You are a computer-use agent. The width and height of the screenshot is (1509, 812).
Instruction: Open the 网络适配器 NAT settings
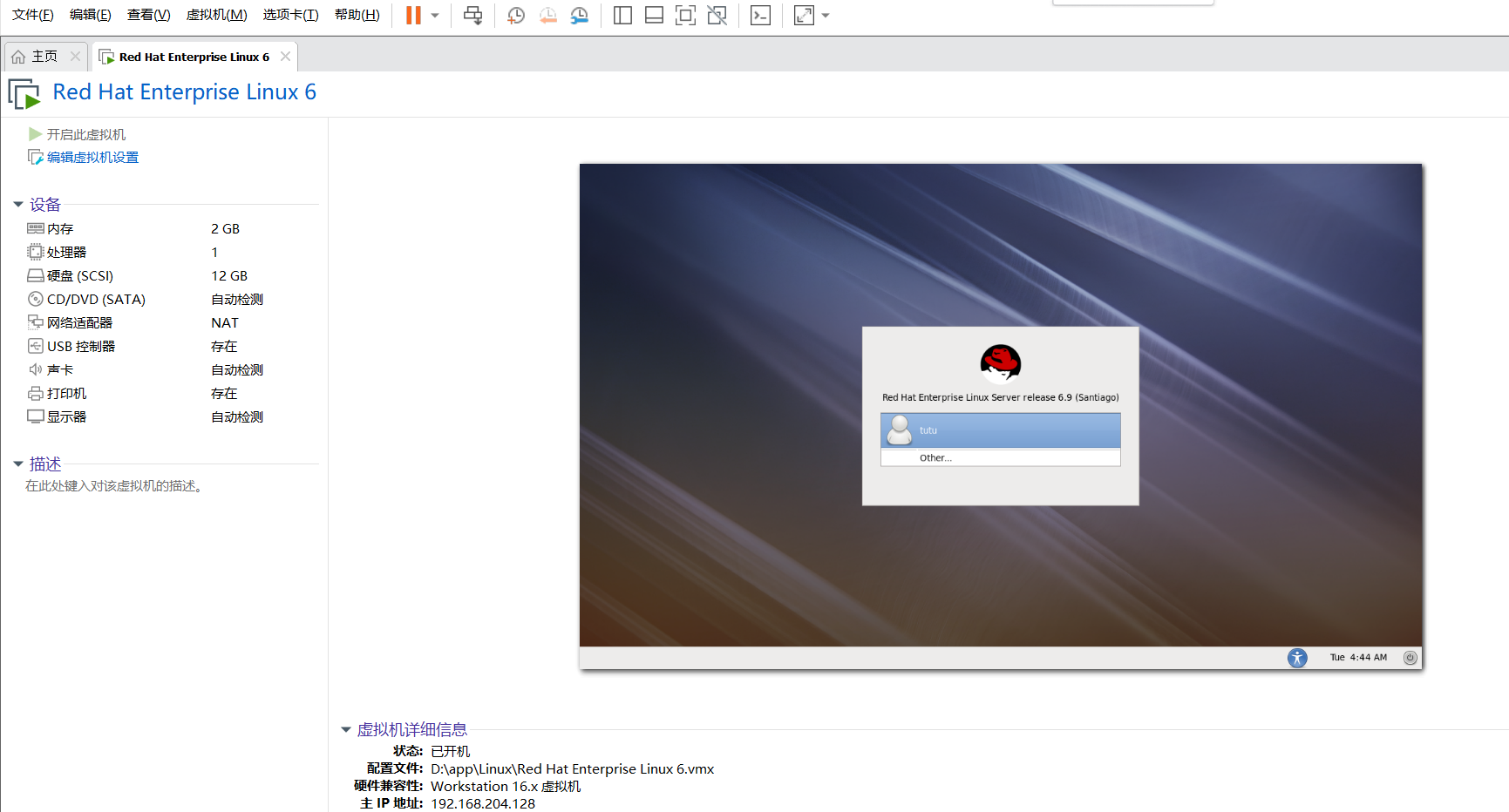(78, 322)
